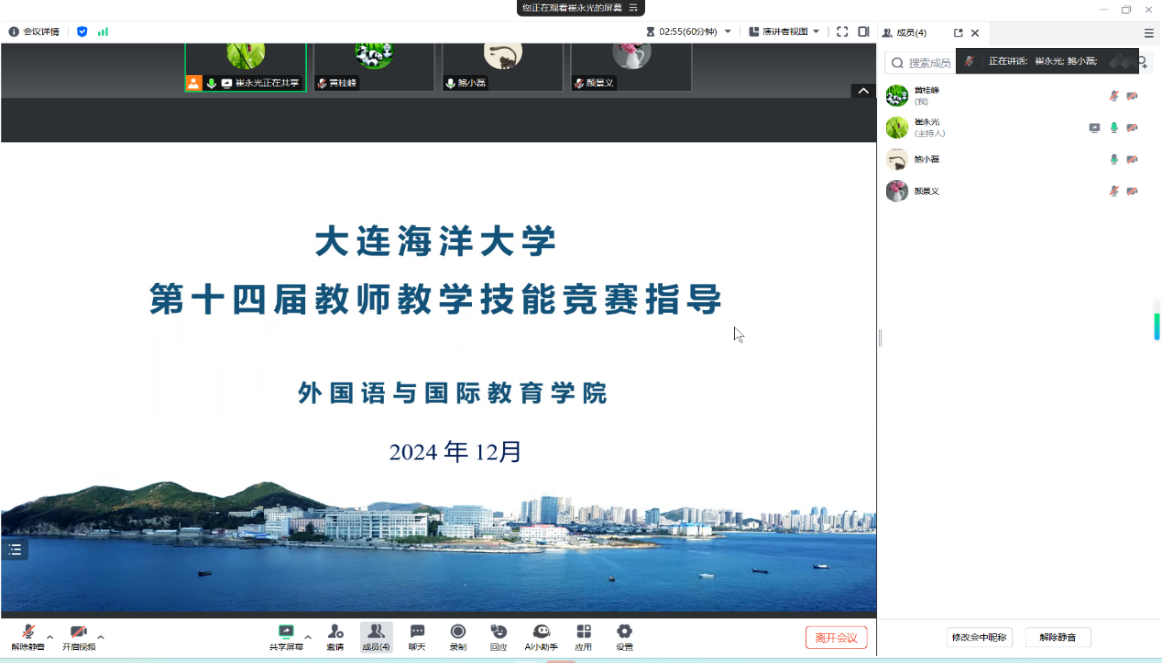Collapse the participant video strip chevron
Screen dimensions: 1162x663
[x=862, y=91]
